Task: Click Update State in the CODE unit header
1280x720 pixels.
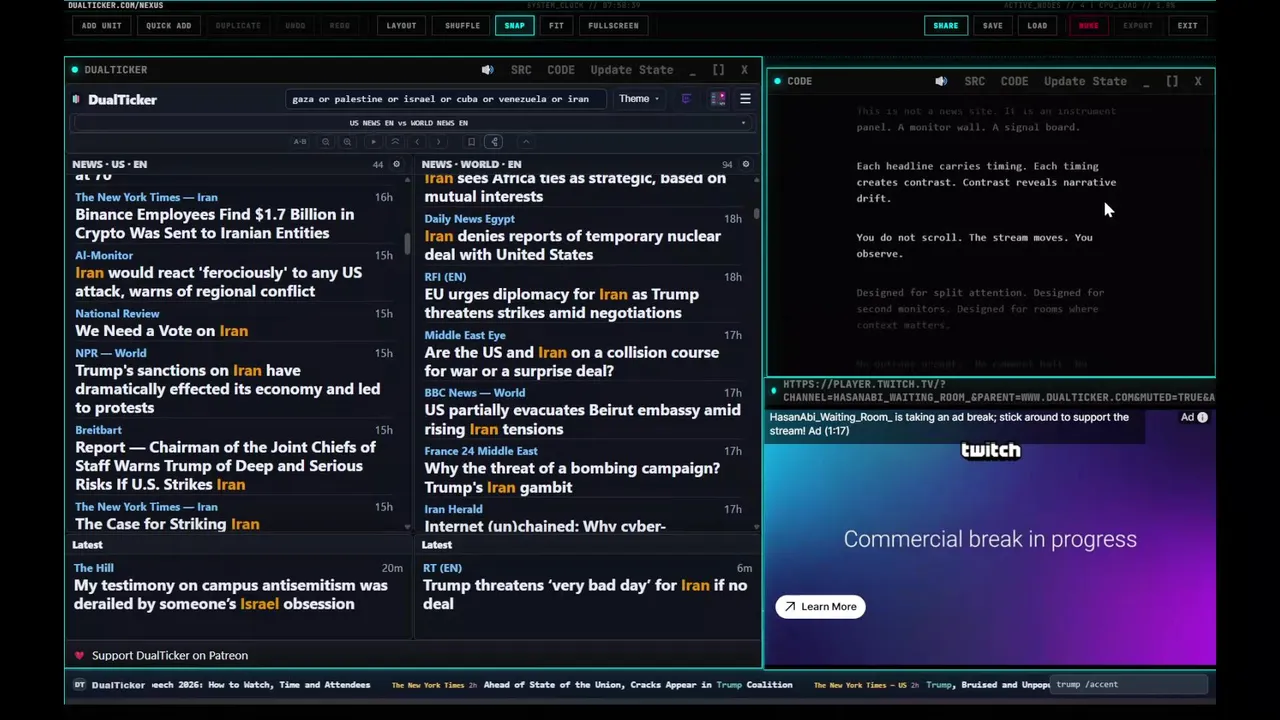Action: (1085, 81)
